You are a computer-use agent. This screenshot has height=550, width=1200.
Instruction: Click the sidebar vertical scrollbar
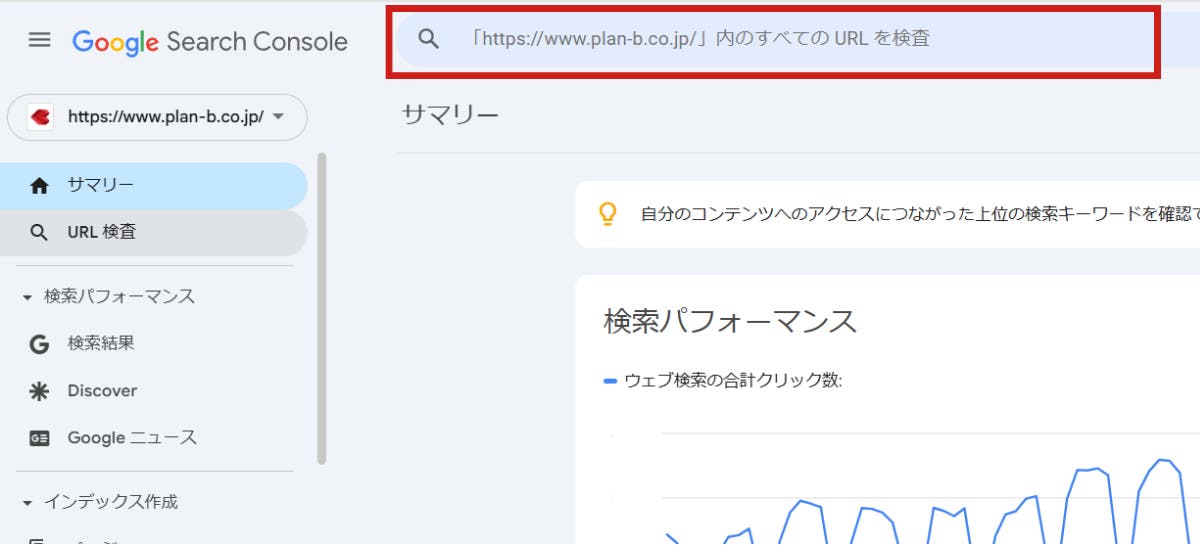(x=321, y=308)
